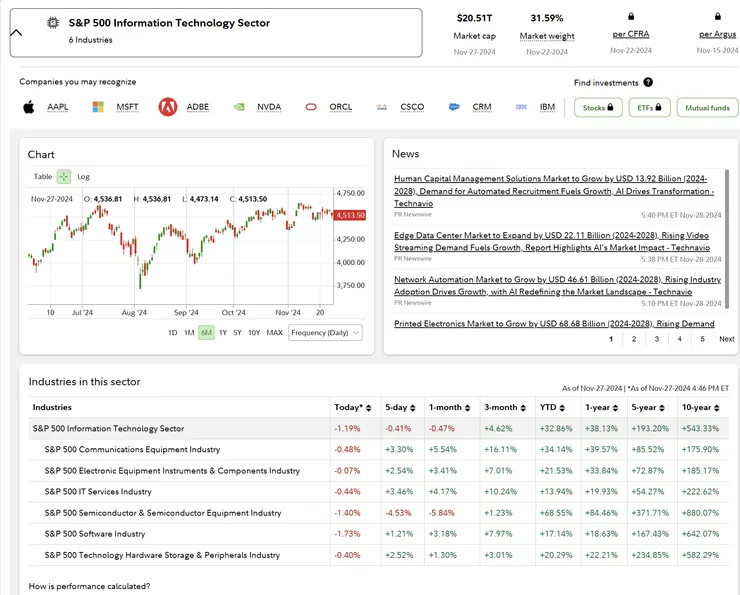Sort by the 1-month column arrows

[x=467, y=408]
